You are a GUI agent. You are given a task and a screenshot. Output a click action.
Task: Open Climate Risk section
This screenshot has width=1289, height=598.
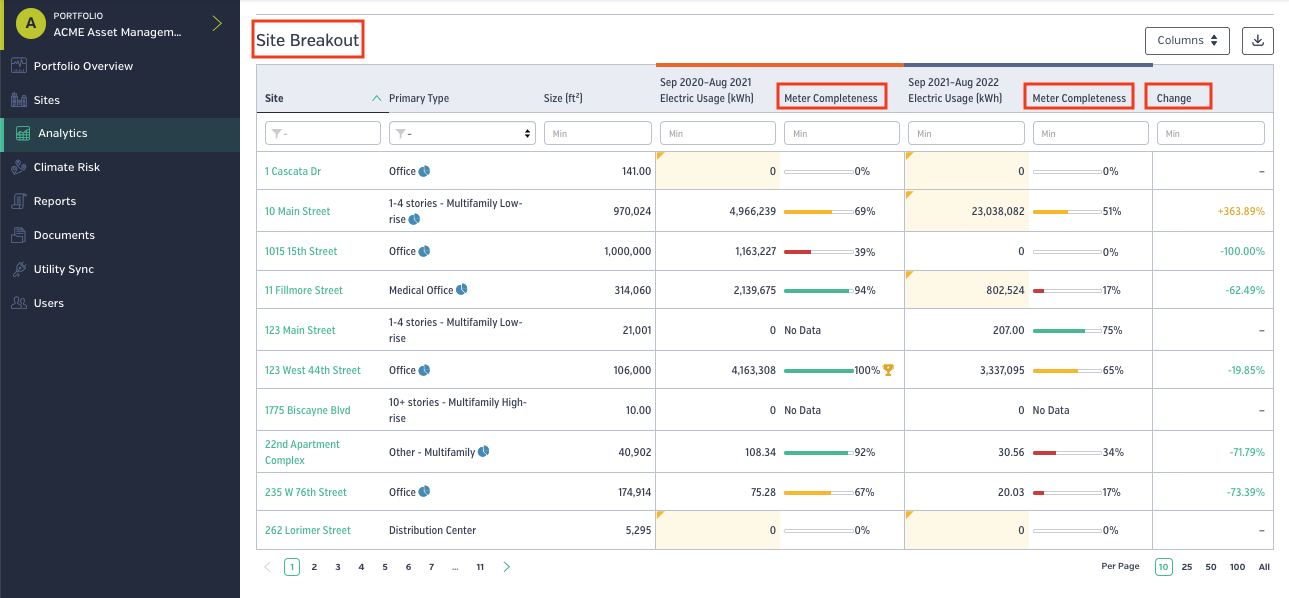[x=67, y=167]
